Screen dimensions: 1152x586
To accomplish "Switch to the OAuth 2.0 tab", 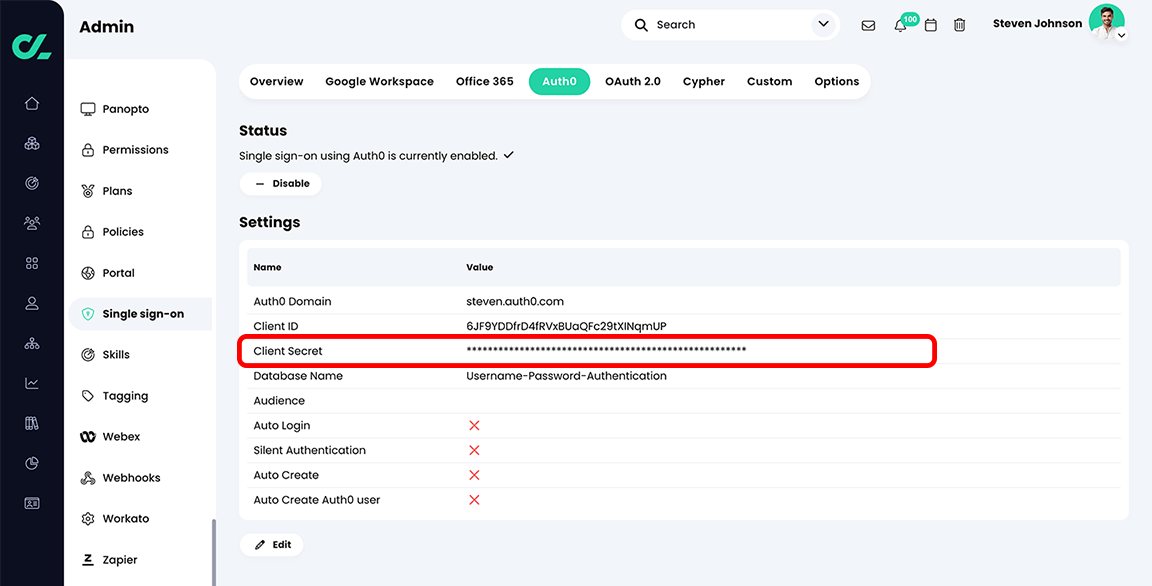I will (632, 81).
